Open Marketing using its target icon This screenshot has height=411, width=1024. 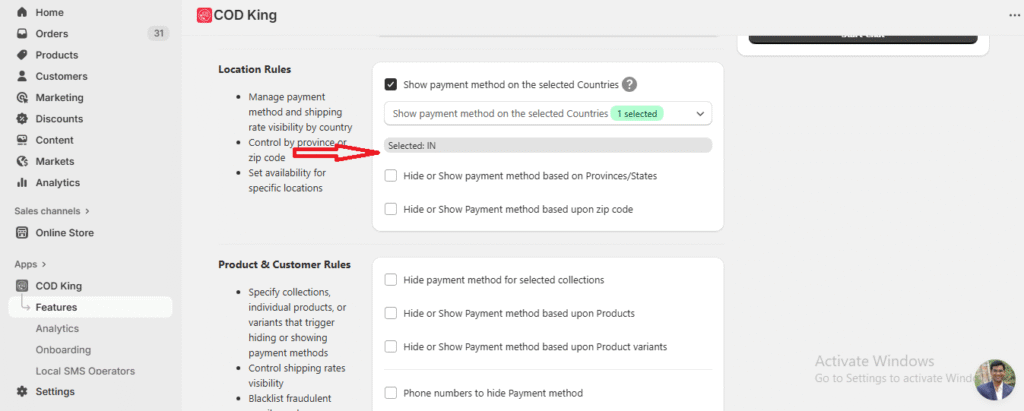(22, 98)
